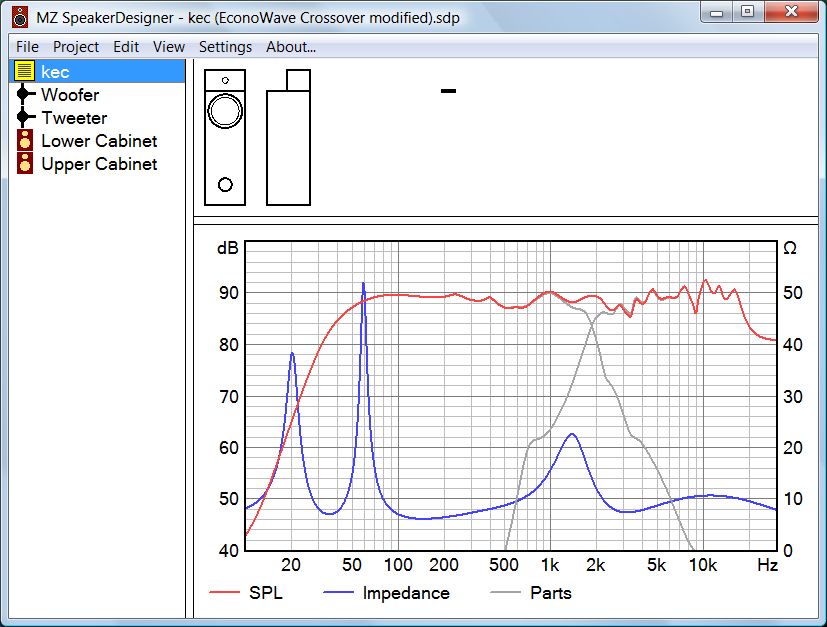Viewport: 827px width, 627px height.
Task: Click the Tweeter driver node icon
Action: tap(24, 117)
